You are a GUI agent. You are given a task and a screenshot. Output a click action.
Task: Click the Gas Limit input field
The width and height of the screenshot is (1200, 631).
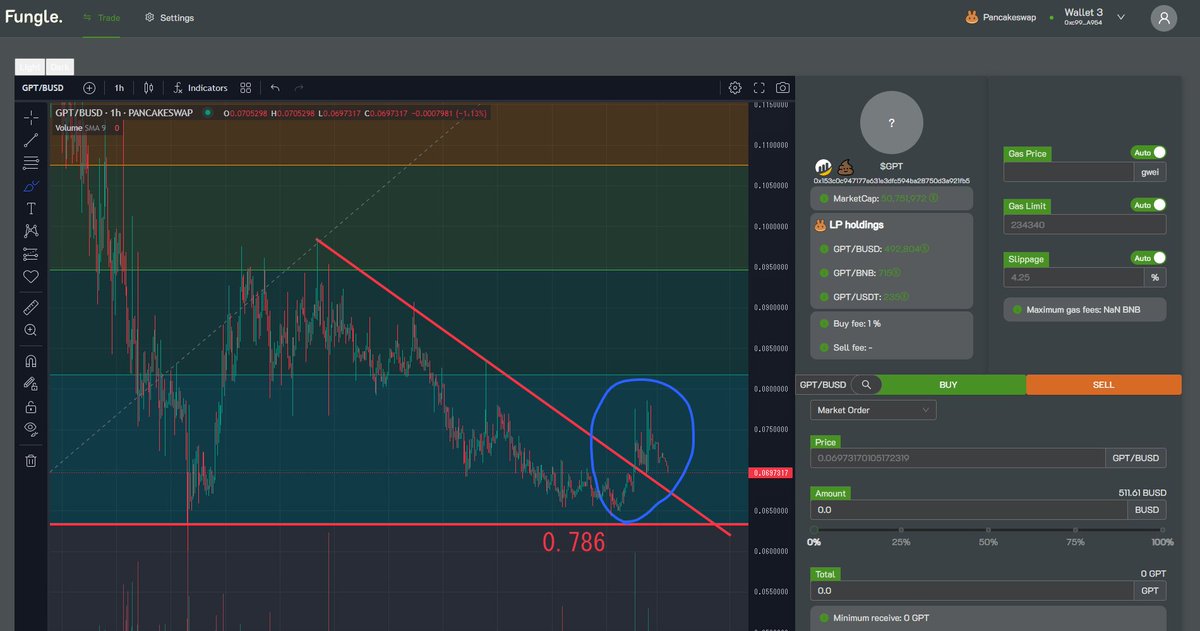click(1084, 225)
